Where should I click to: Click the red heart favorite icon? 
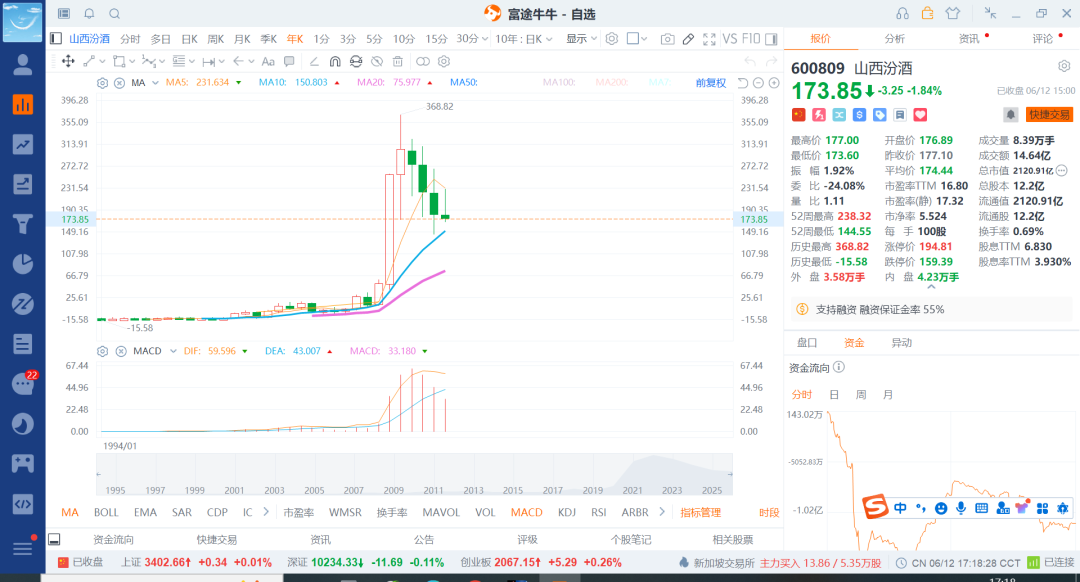click(x=920, y=115)
